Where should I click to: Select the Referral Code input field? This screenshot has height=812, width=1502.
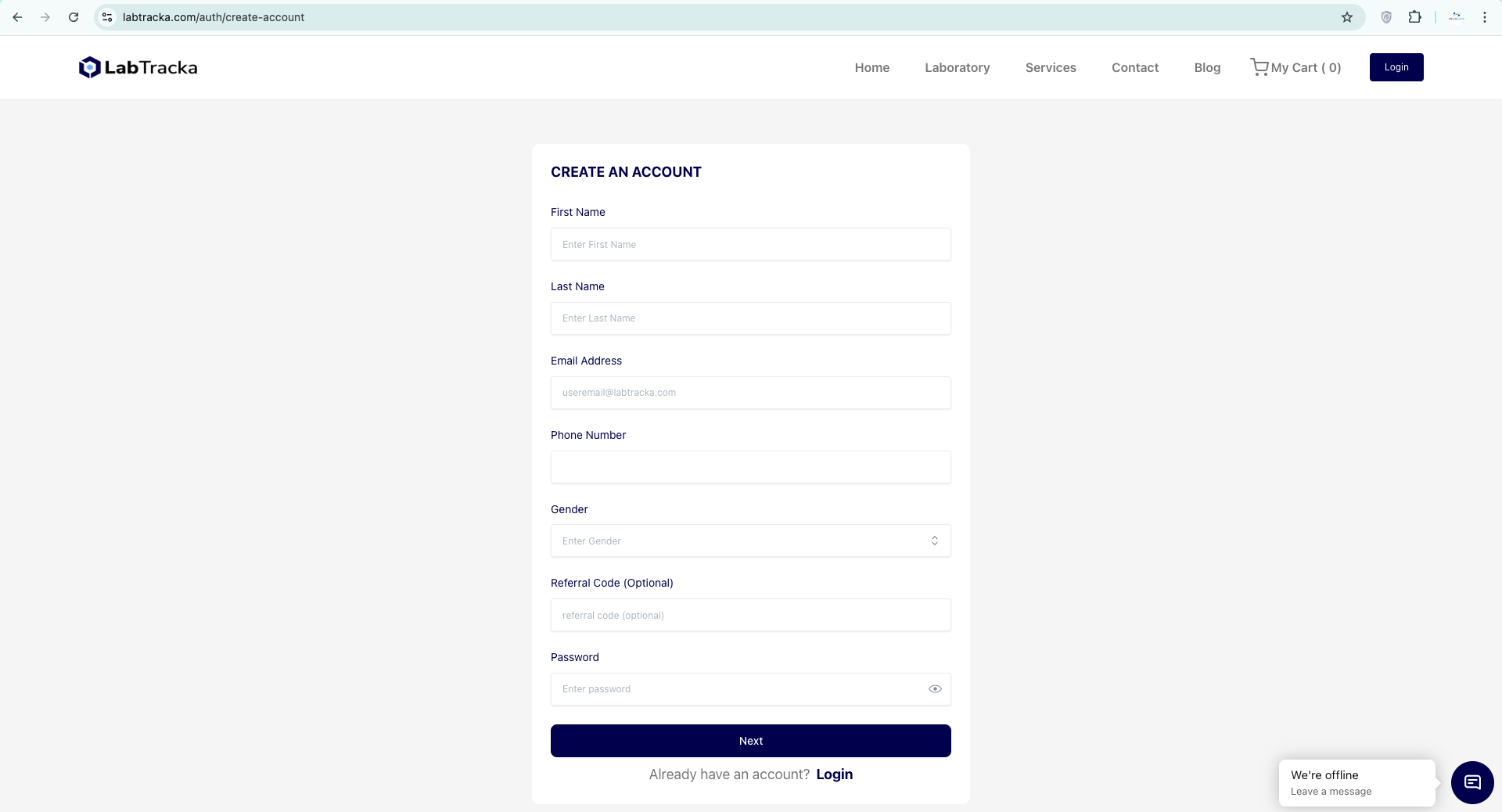(x=750, y=615)
